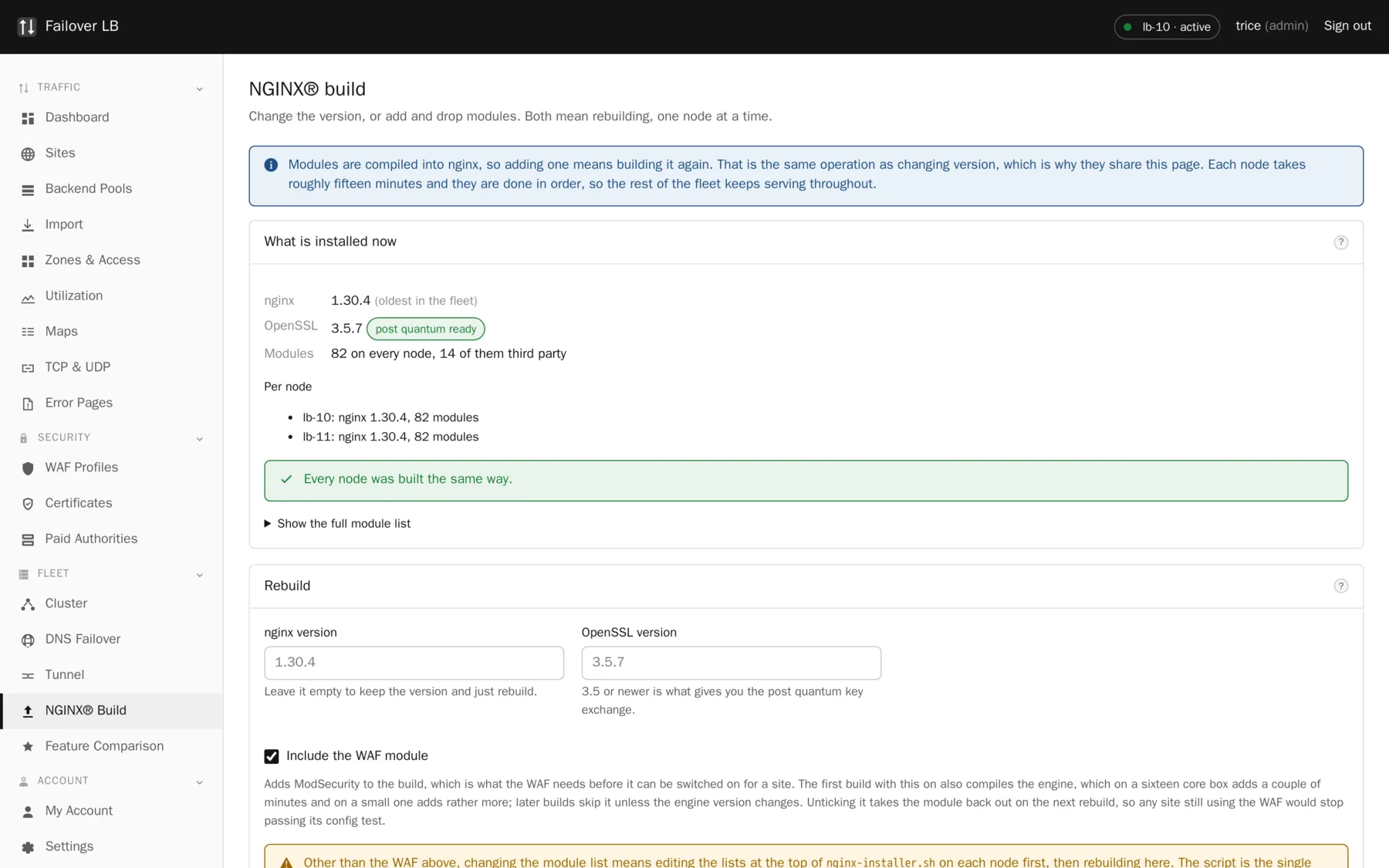
Task: Click 'lb-11: nginx 1.30.4, 82 modules'
Action: pos(390,437)
